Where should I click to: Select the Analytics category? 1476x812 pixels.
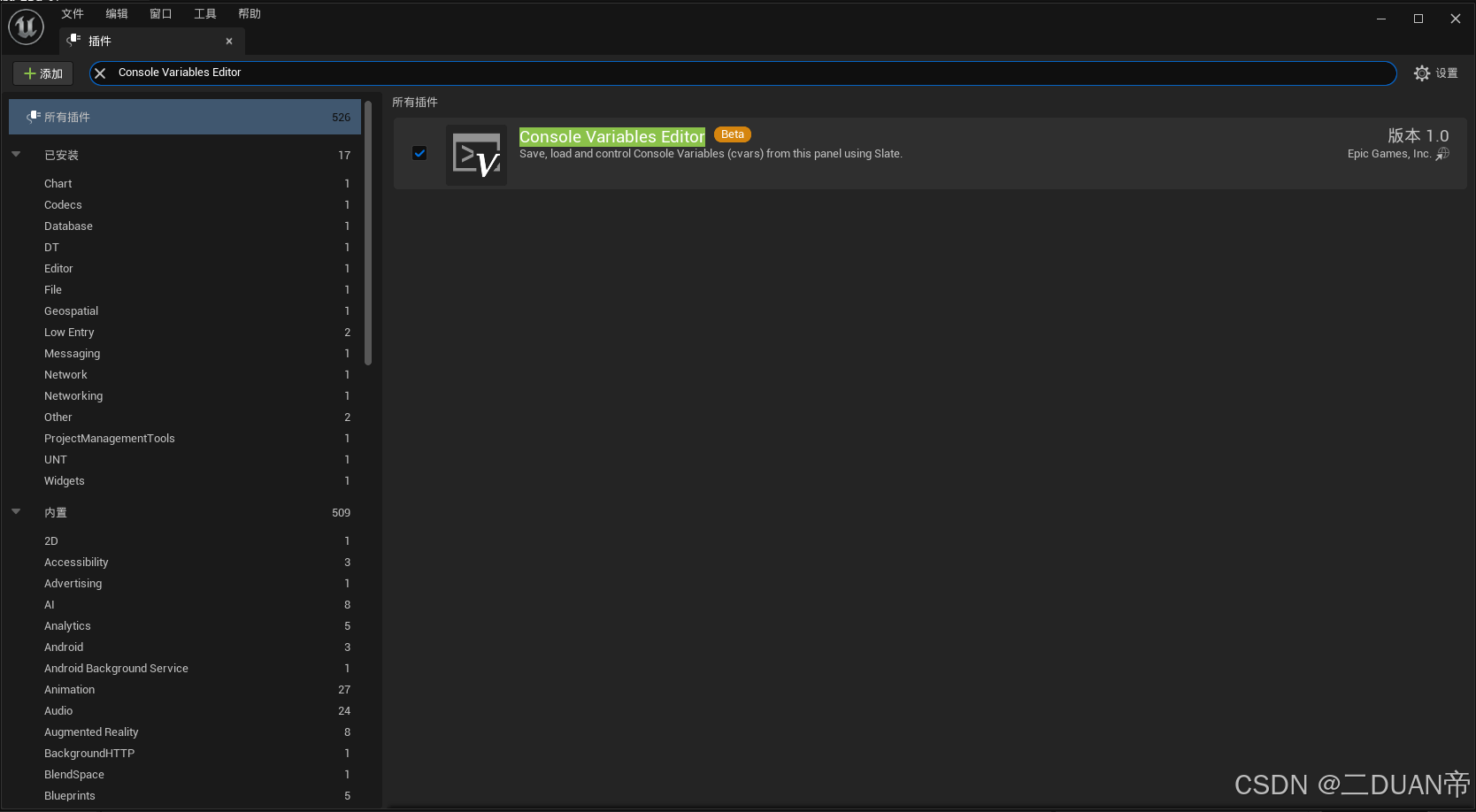(x=185, y=625)
